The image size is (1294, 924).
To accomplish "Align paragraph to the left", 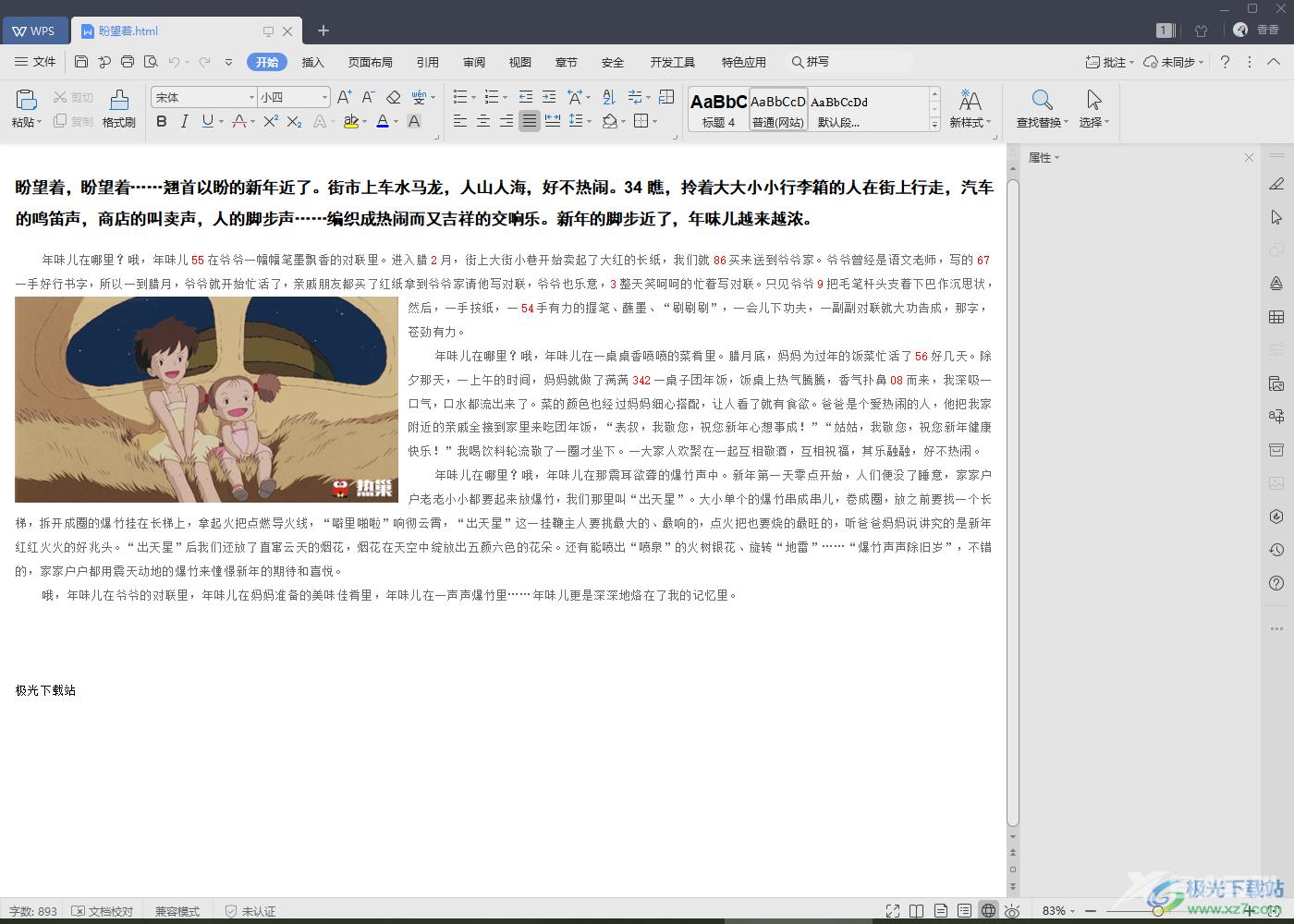I will [x=460, y=121].
